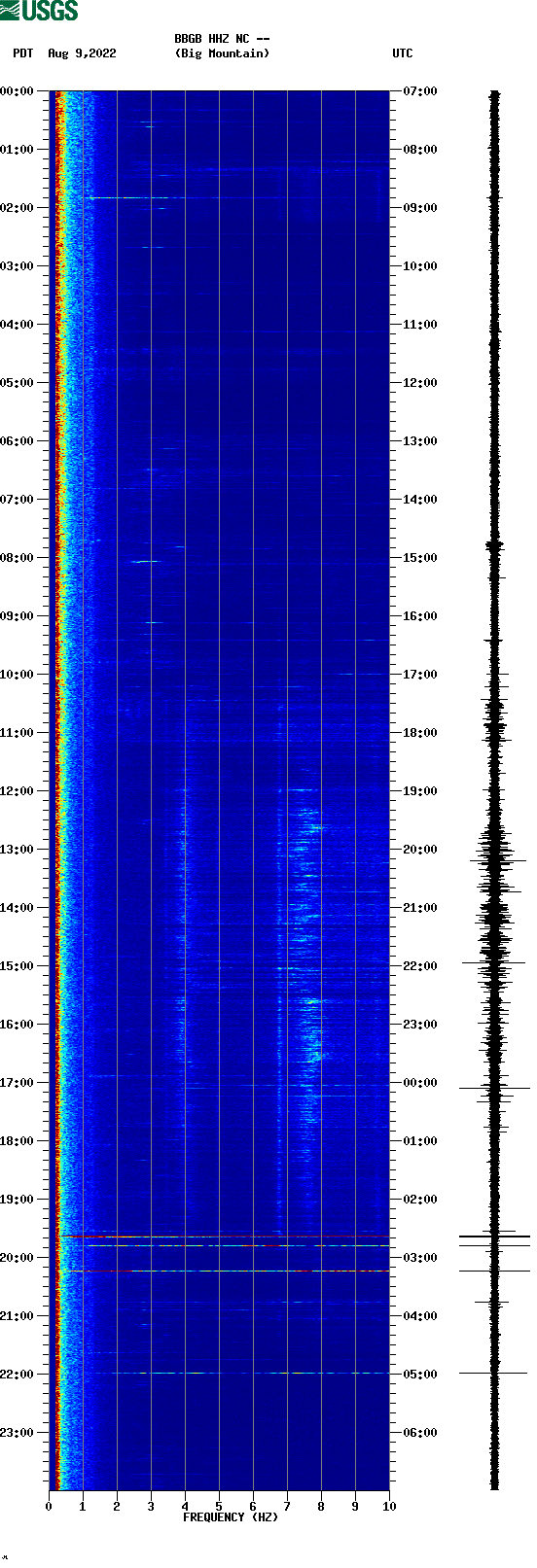Viewport: 537px width, 1568px height.
Task: Click the PDT time label 01:00
Action: click(x=18, y=150)
